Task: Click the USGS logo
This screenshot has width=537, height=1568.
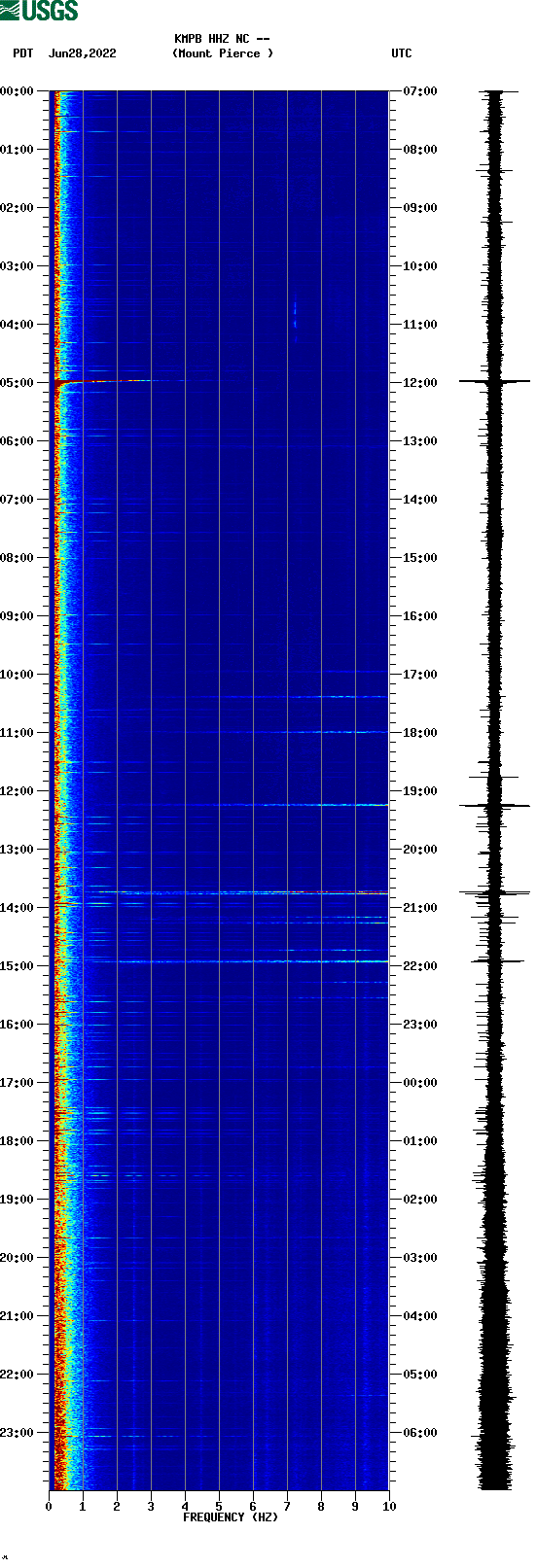Action: (x=39, y=11)
